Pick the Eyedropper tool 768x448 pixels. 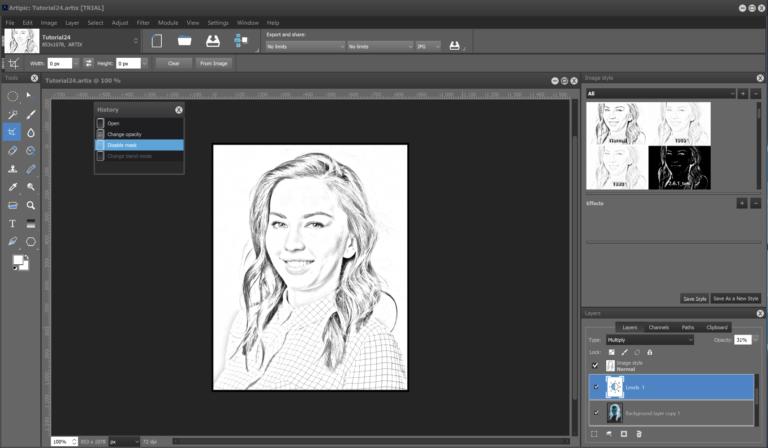point(12,187)
